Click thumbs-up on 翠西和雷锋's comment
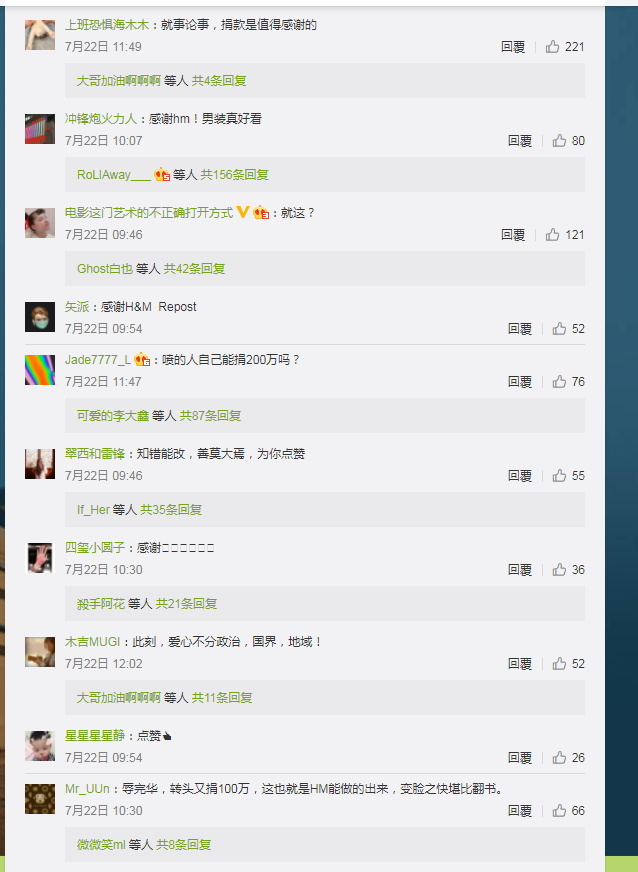This screenshot has height=872, width=638. click(x=559, y=475)
